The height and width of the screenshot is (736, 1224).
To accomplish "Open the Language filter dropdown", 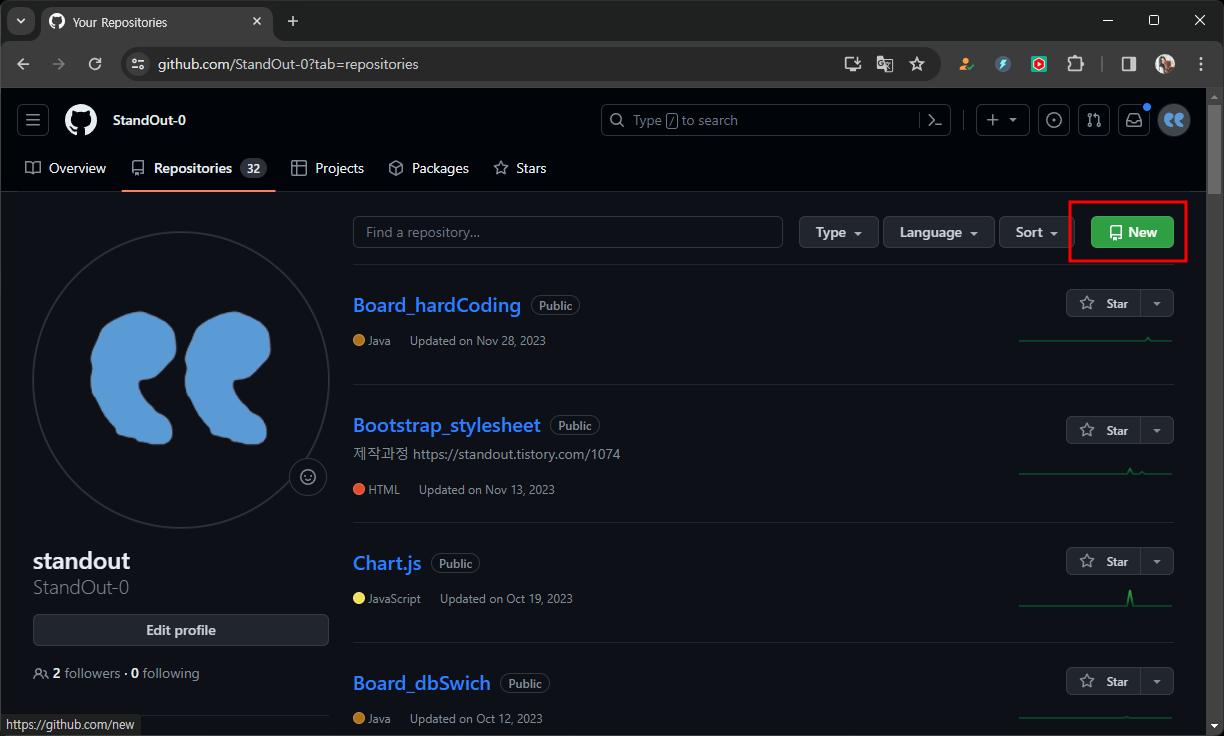I will pyautogui.click(x=939, y=232).
